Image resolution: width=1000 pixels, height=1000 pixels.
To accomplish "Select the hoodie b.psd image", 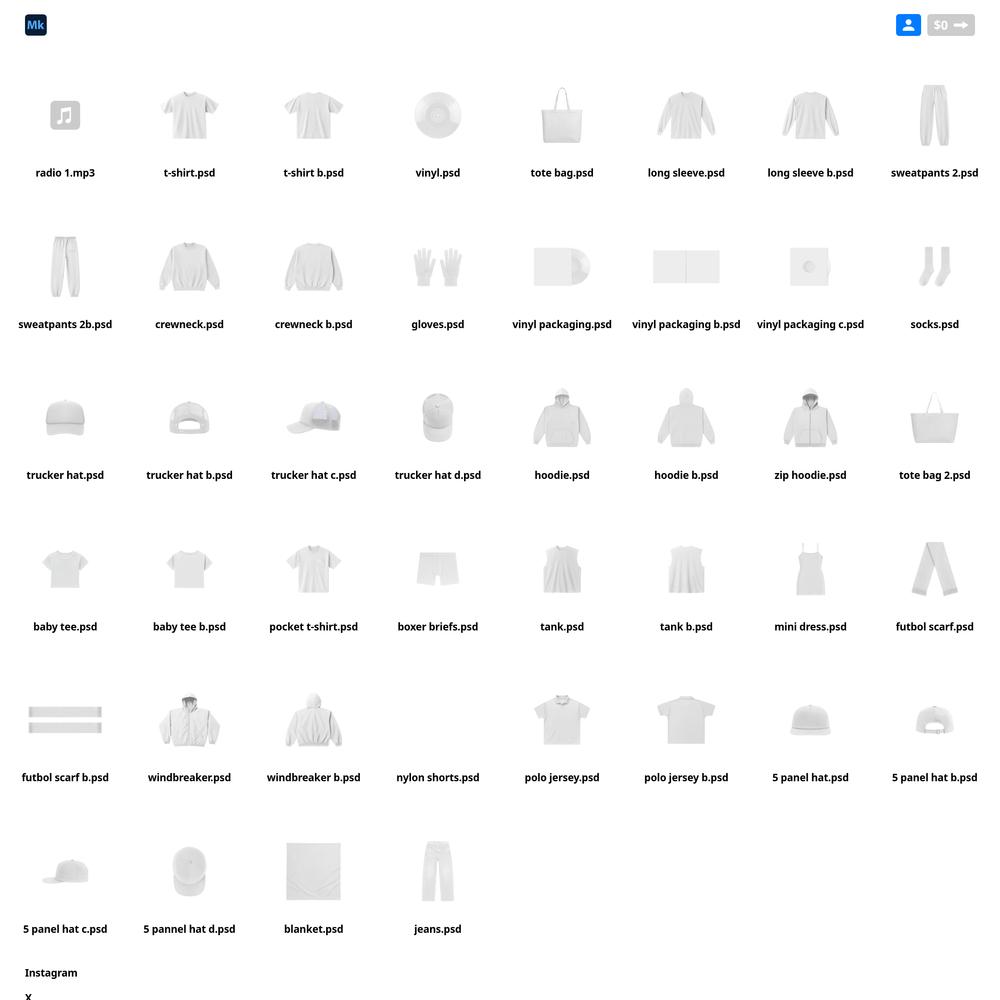I will [x=686, y=418].
